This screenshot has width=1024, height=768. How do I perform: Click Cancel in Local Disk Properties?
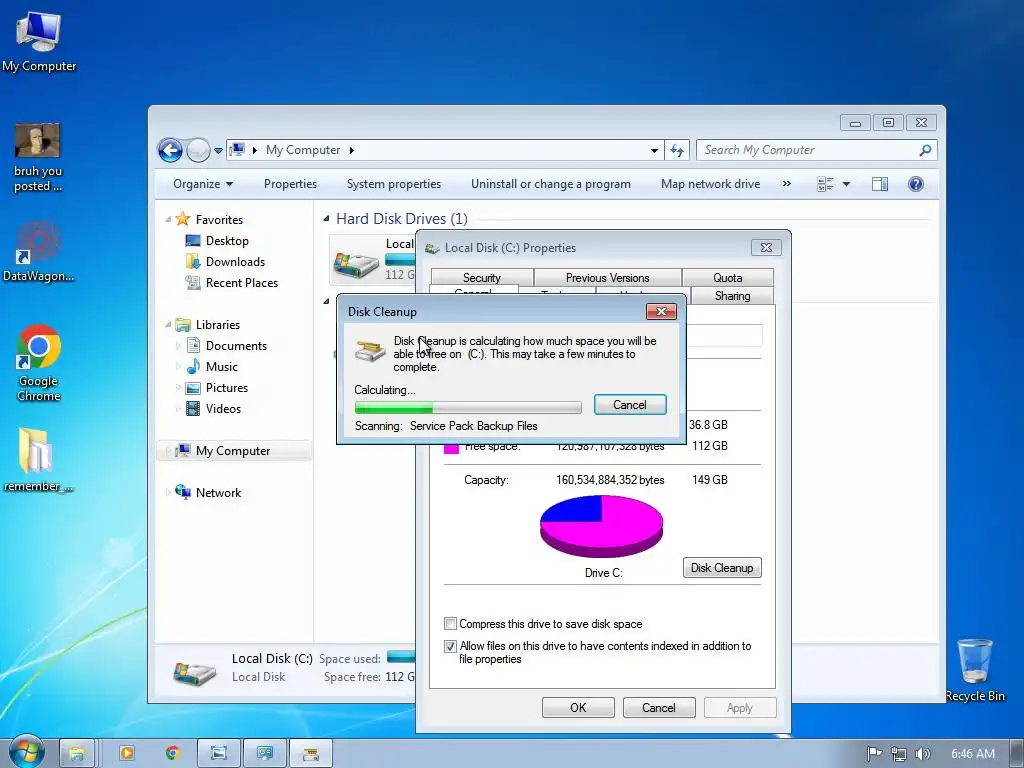pos(658,708)
